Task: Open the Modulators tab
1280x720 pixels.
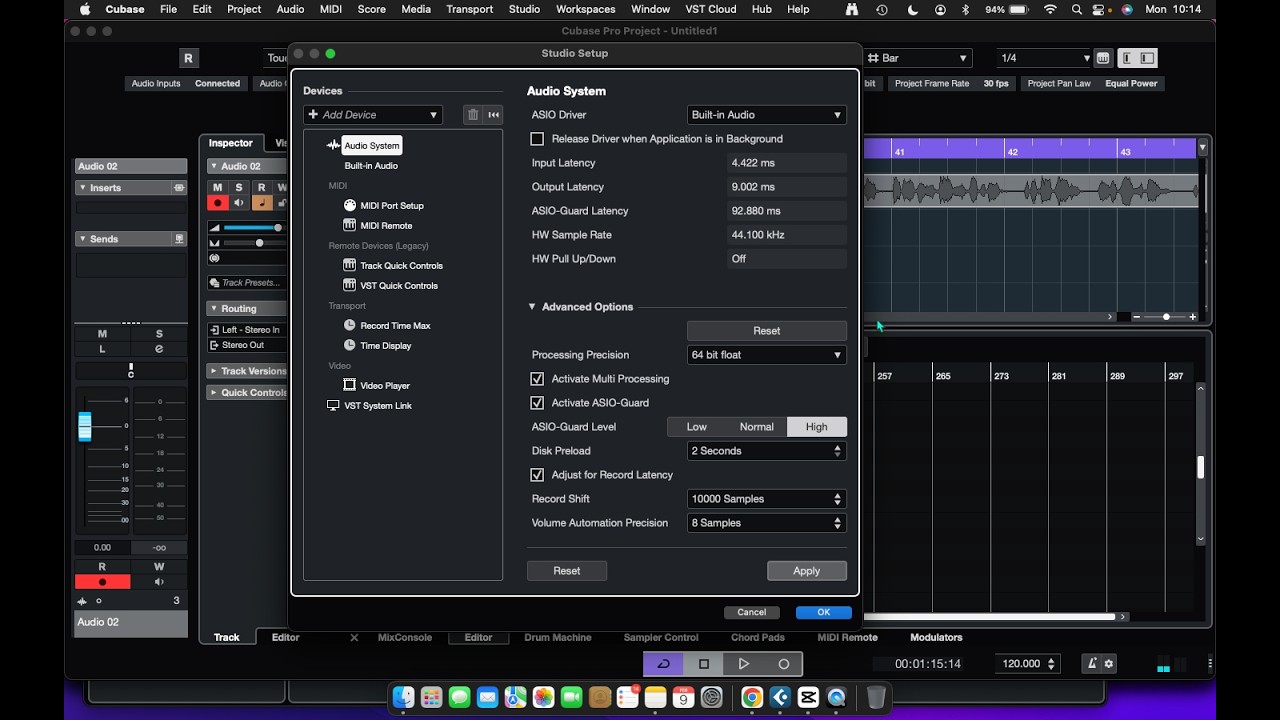Action: point(936,637)
